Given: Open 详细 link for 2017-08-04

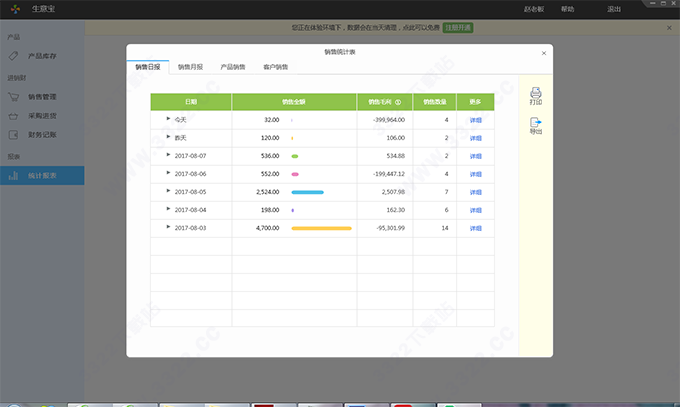Looking at the screenshot, I should point(476,210).
